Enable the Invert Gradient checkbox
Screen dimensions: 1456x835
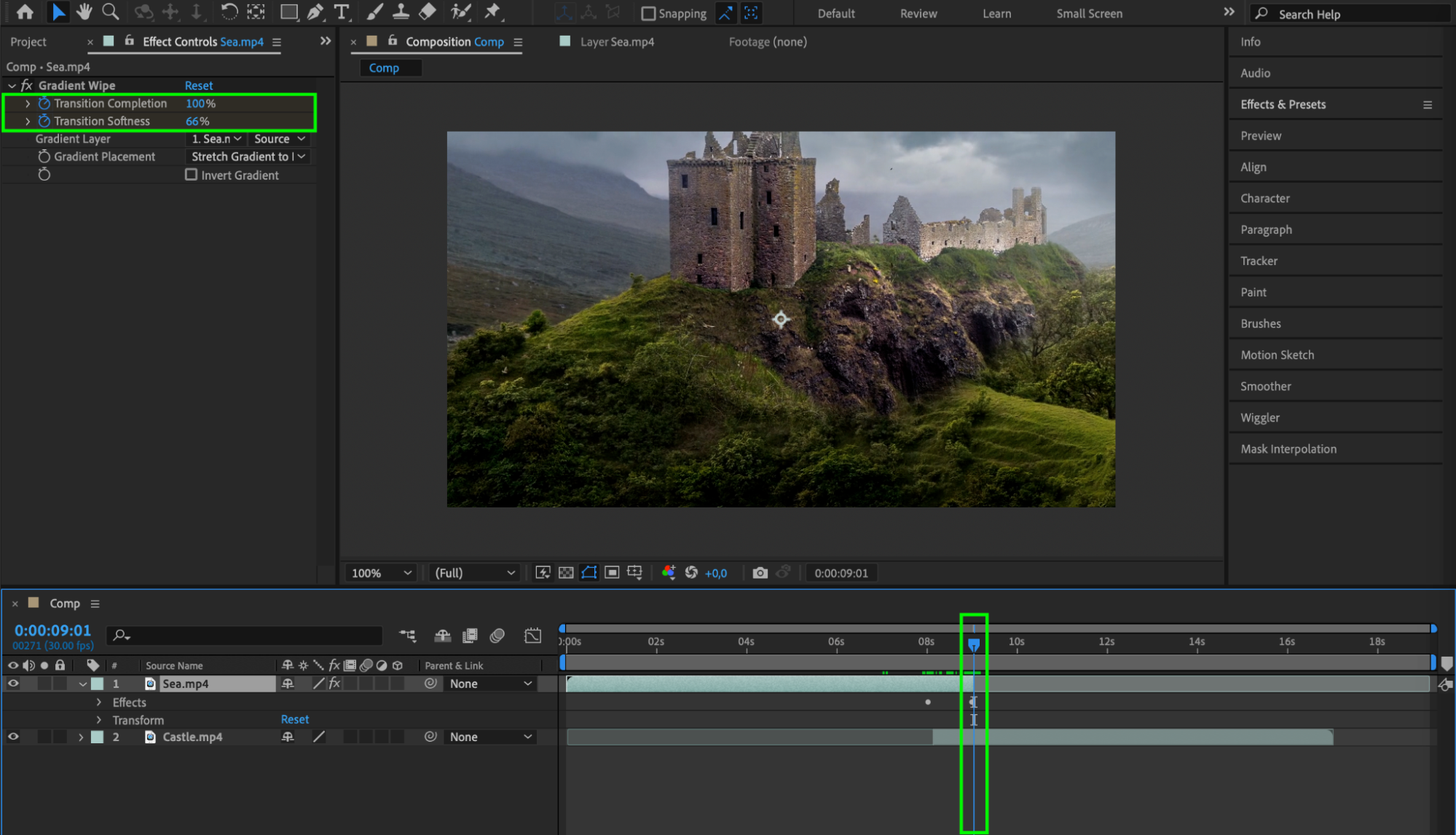pos(192,175)
